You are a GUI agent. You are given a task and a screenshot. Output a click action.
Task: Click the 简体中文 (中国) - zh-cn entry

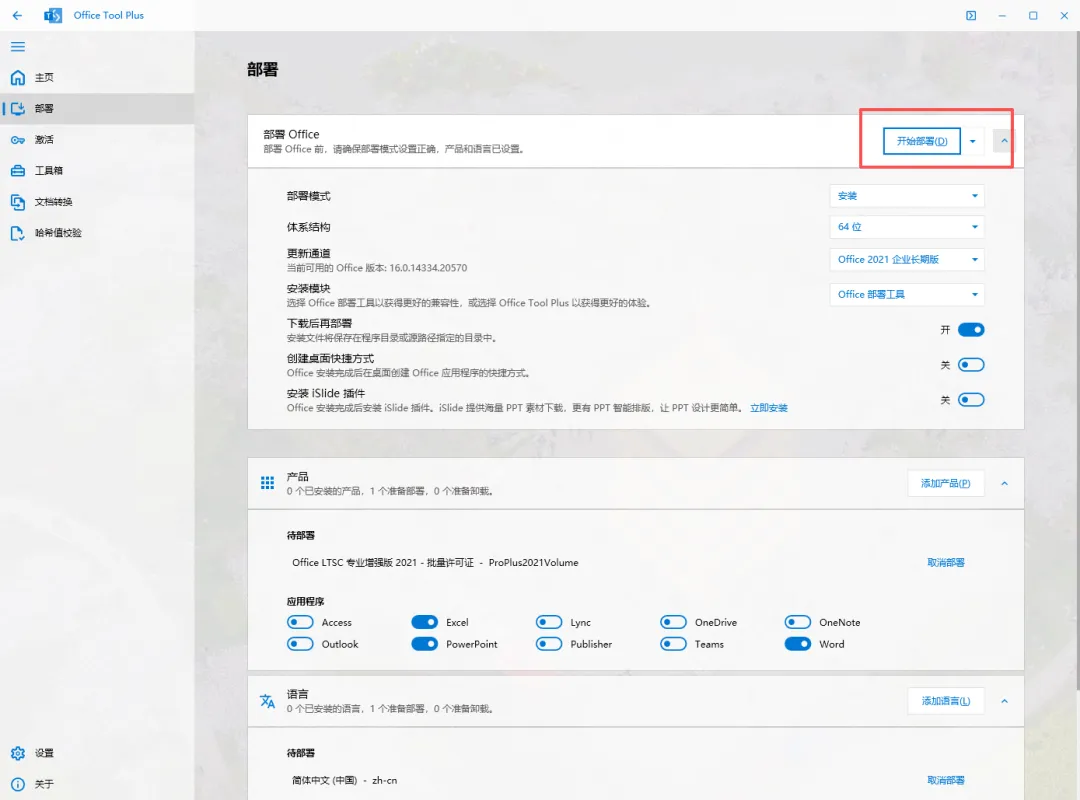(x=344, y=781)
